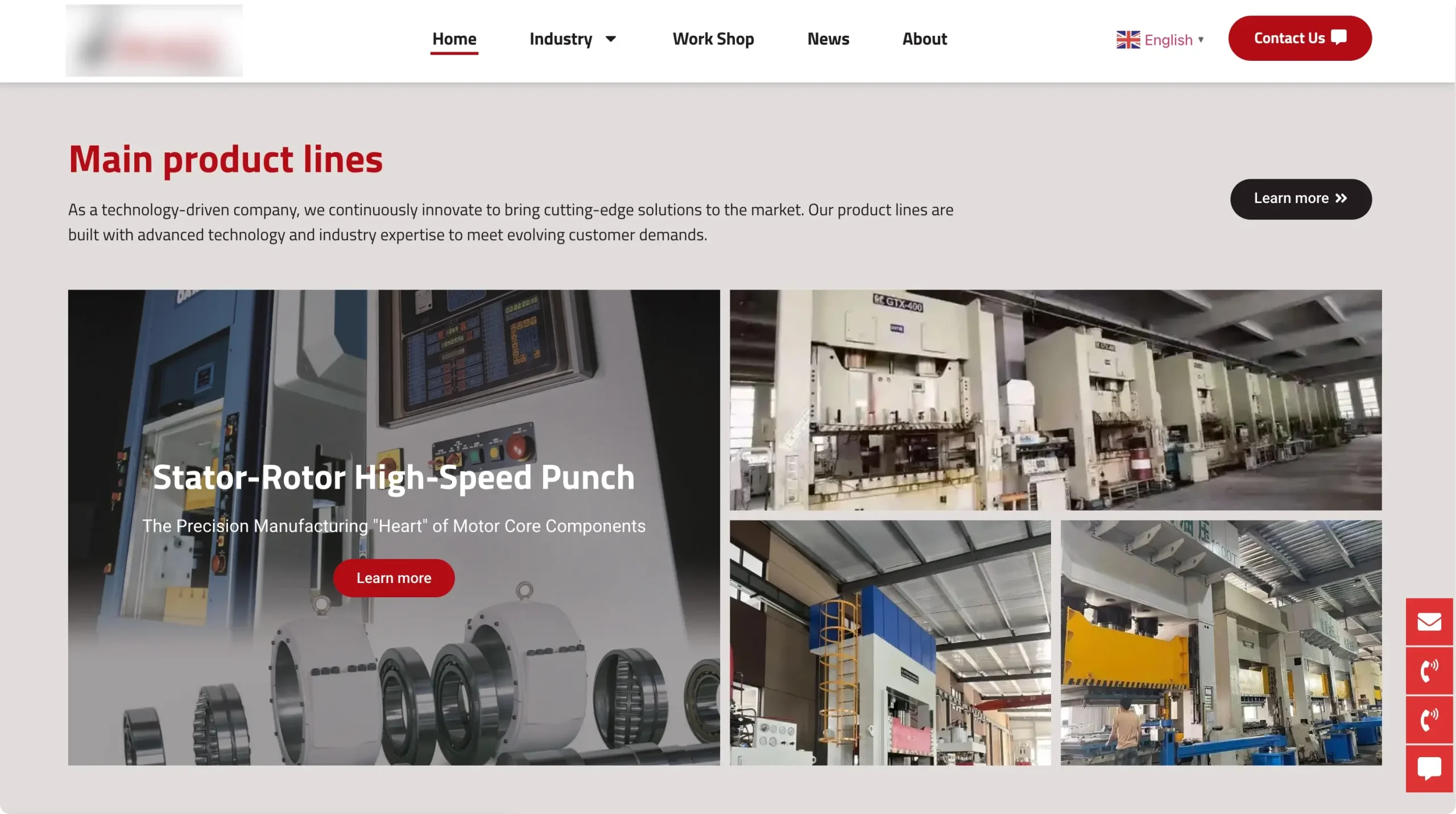
Task: Click double chevron on dark Learn more
Action: [x=1341, y=198]
